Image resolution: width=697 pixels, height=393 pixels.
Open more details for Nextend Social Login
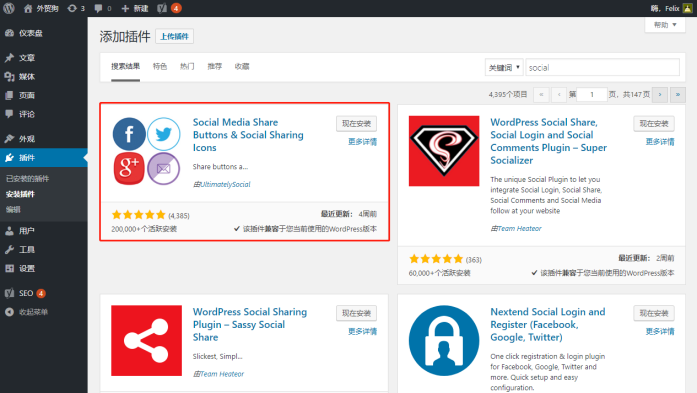660,331
